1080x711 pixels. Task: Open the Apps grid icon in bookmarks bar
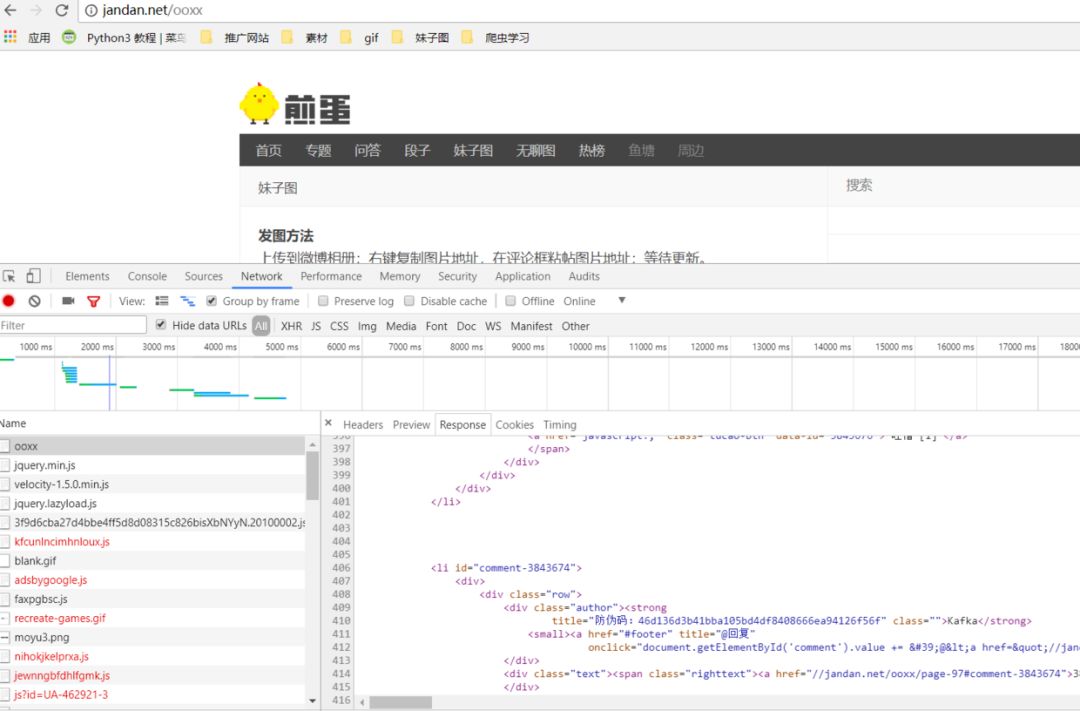(10, 37)
